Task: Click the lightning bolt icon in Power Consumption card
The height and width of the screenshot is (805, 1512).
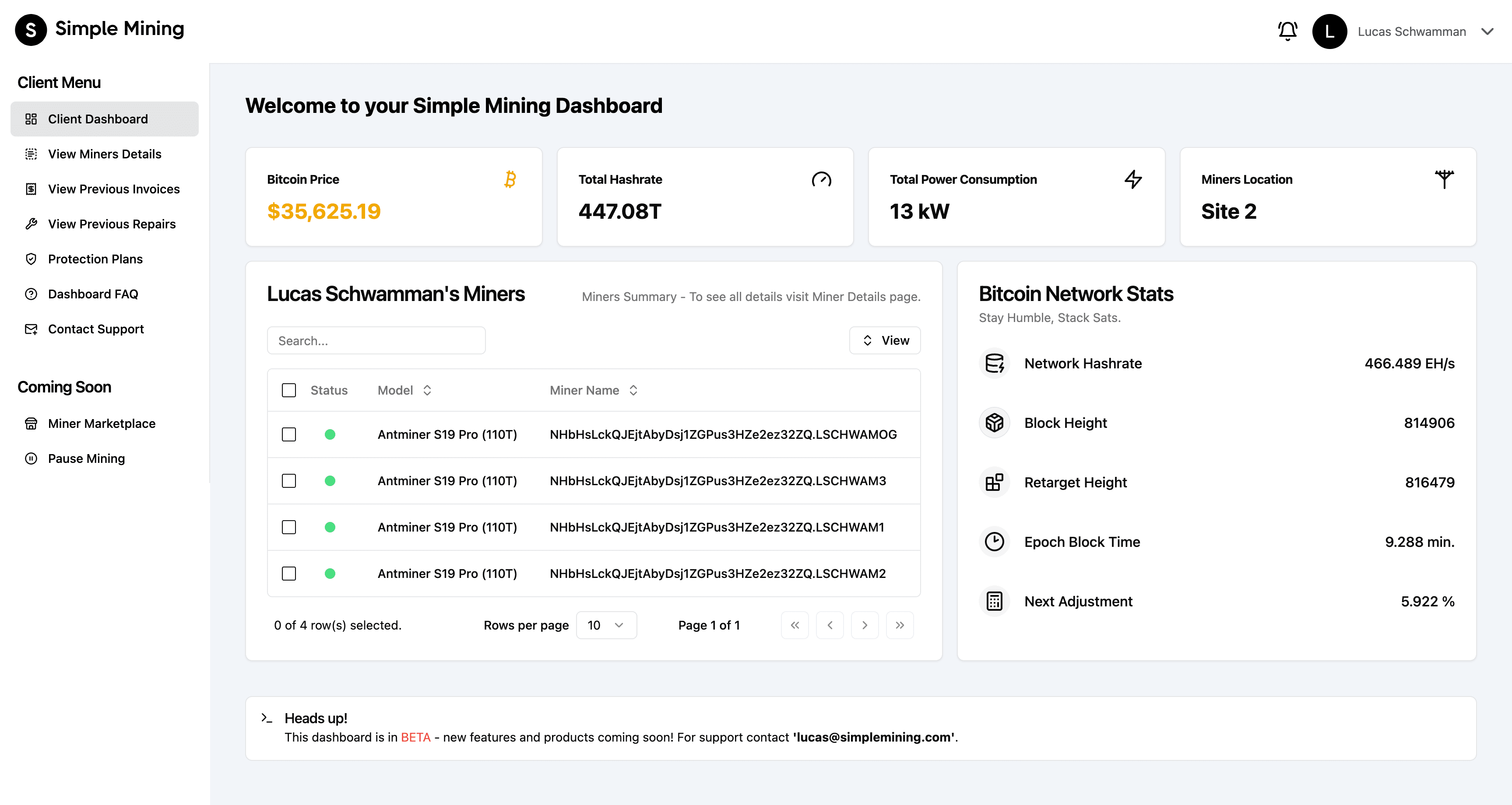Action: click(1133, 179)
